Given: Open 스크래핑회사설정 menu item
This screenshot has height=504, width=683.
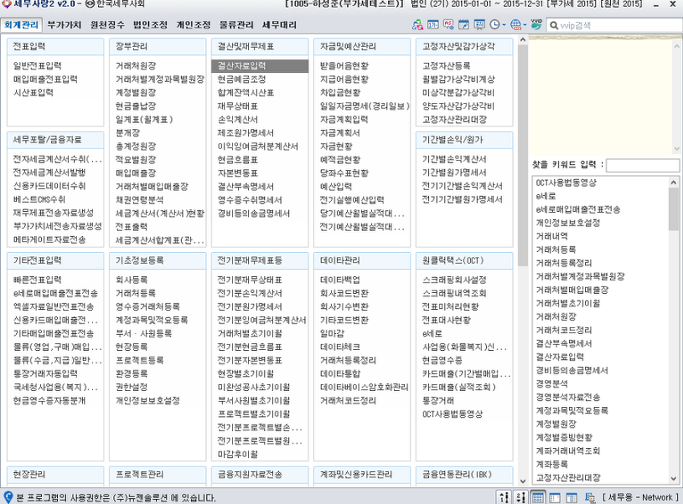Looking at the screenshot, I should [454, 280].
